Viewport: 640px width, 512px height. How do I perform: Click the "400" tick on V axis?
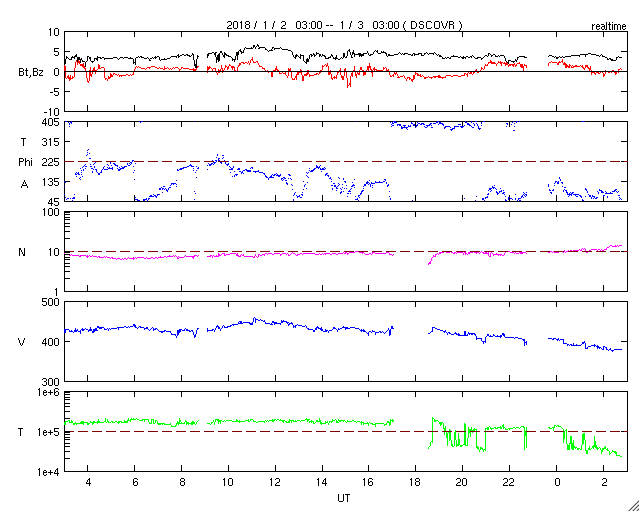coord(51,342)
